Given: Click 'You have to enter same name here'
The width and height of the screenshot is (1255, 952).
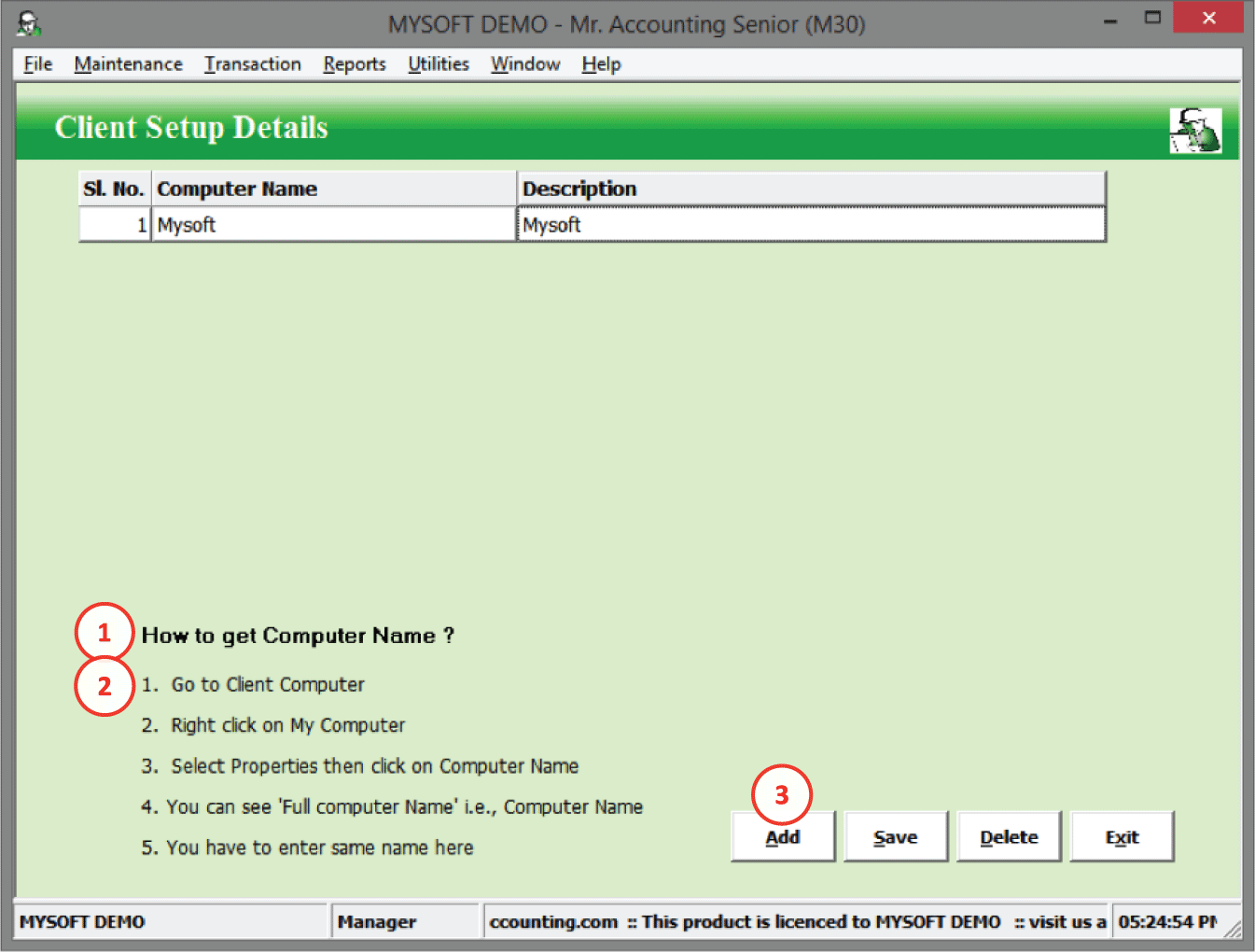Looking at the screenshot, I should 307,847.
